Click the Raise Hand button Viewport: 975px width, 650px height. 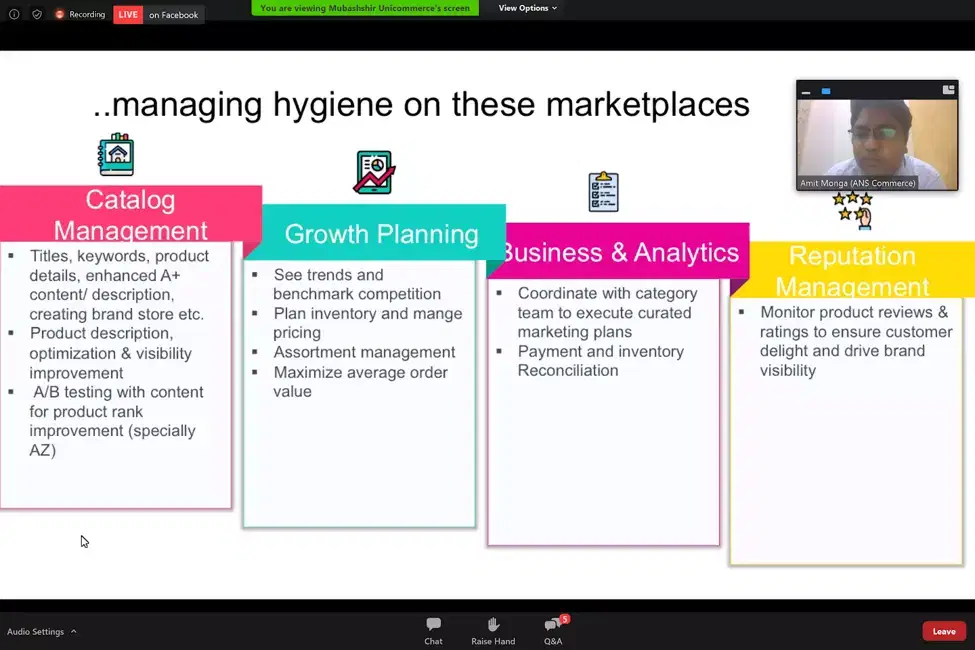[x=493, y=631]
